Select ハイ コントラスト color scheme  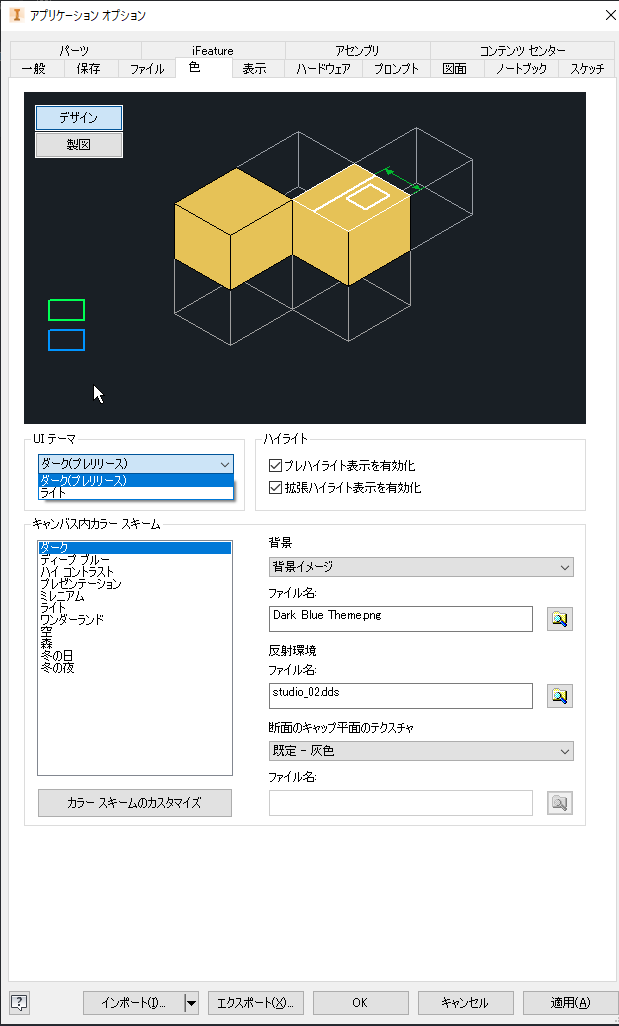tap(135, 571)
